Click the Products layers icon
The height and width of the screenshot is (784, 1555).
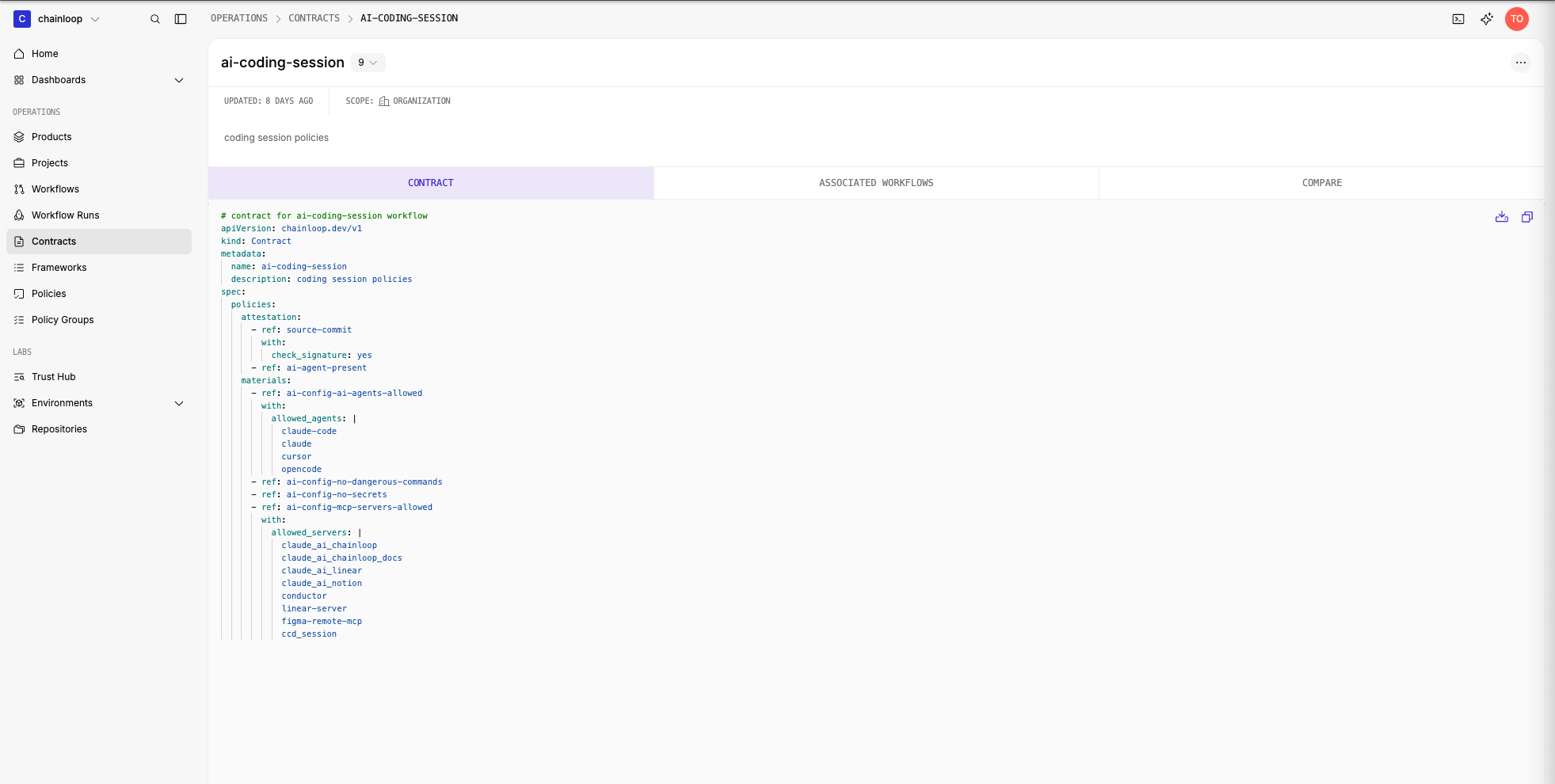coord(19,137)
